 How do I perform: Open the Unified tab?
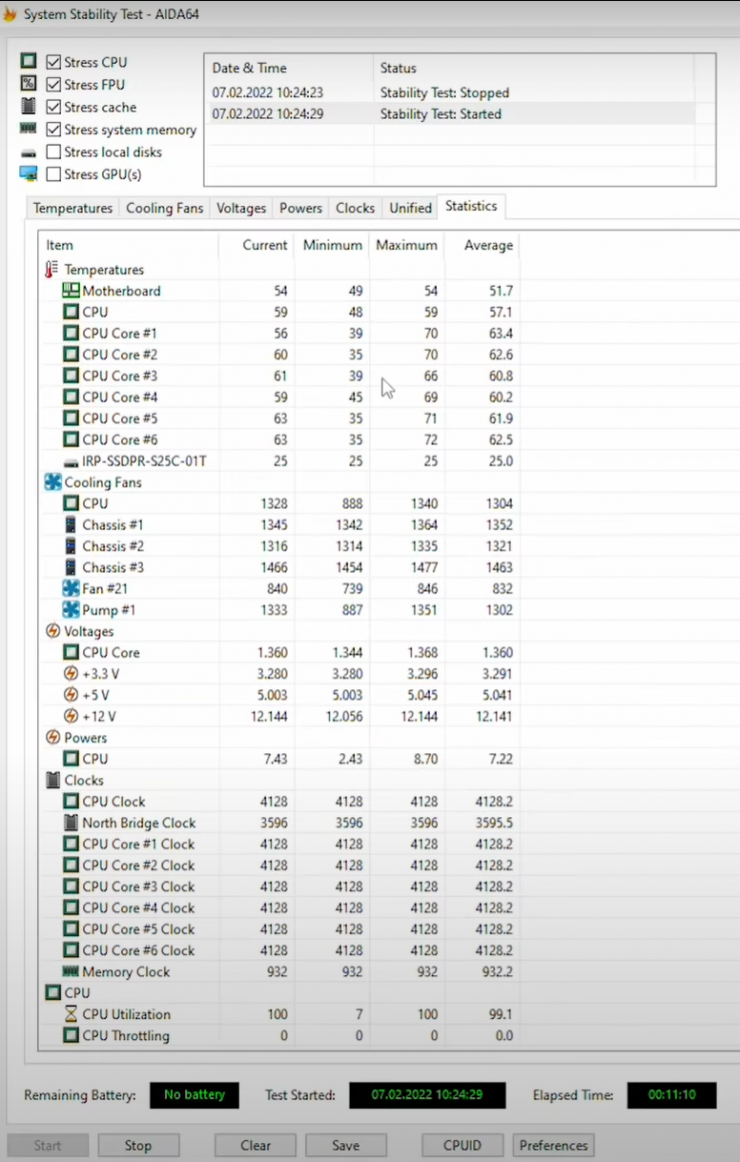point(410,208)
